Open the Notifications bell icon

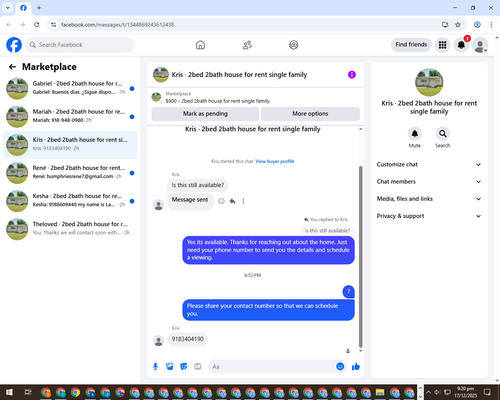[461, 45]
